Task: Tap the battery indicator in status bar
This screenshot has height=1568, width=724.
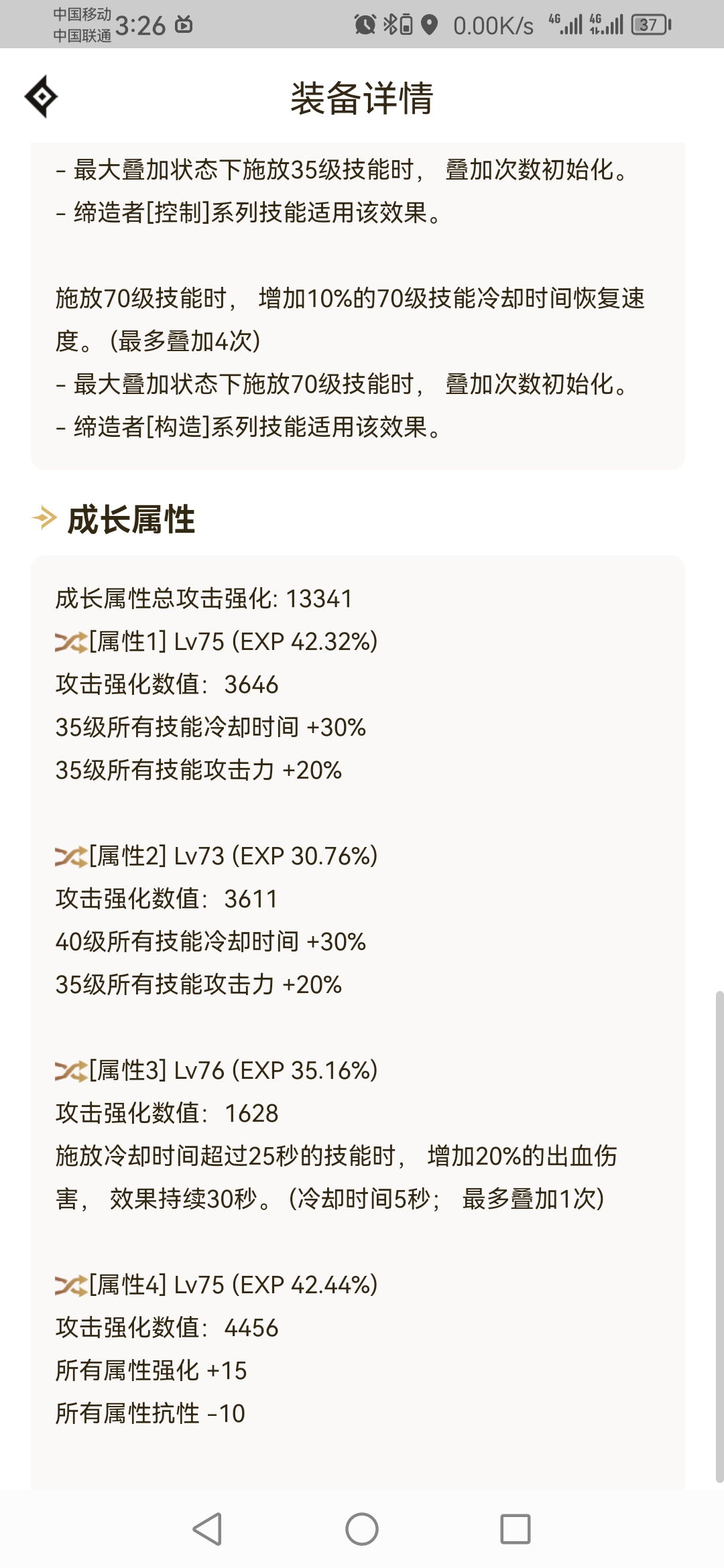Action: (x=651, y=25)
